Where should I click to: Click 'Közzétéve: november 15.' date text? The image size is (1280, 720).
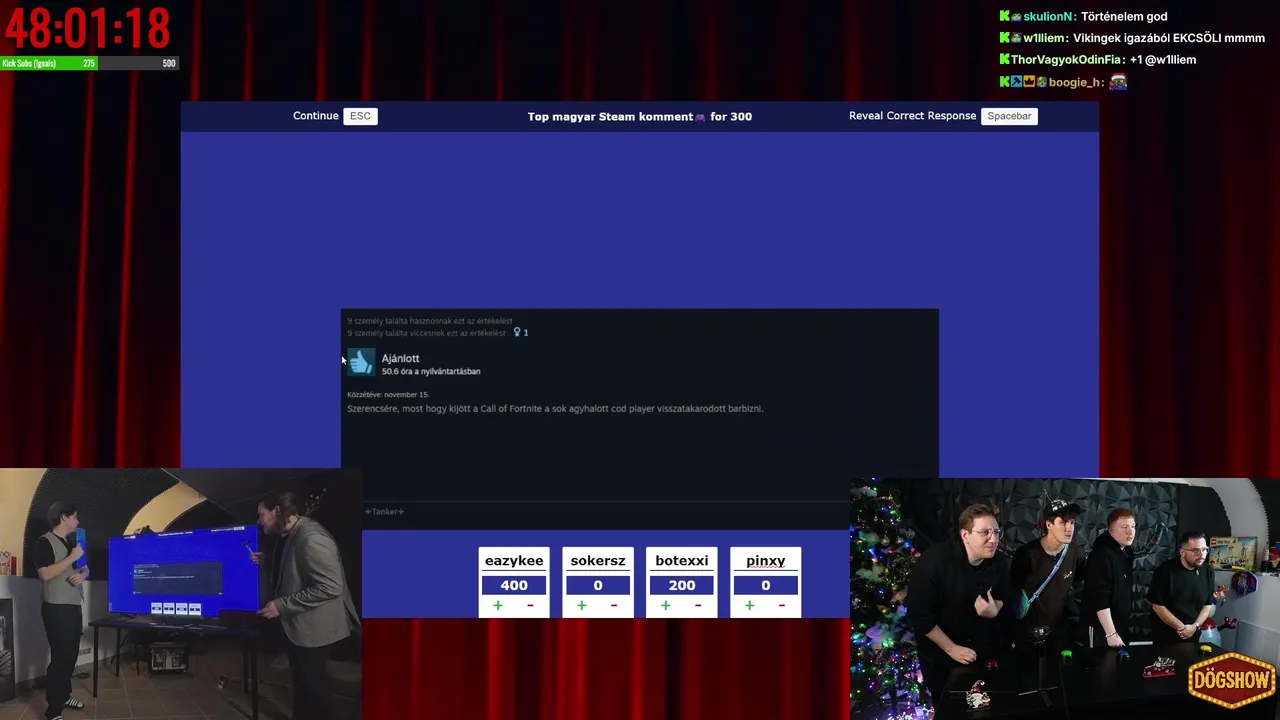[x=388, y=395]
